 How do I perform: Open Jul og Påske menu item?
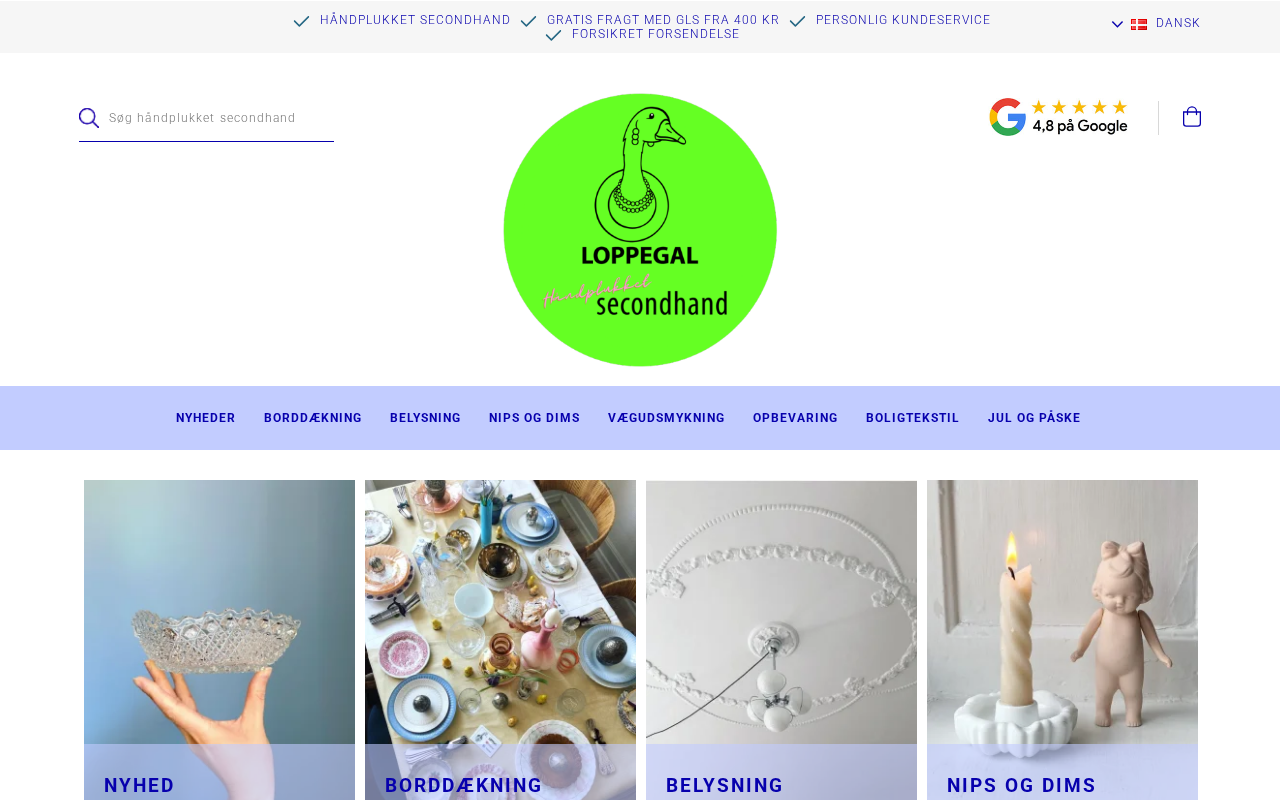[x=1034, y=418]
